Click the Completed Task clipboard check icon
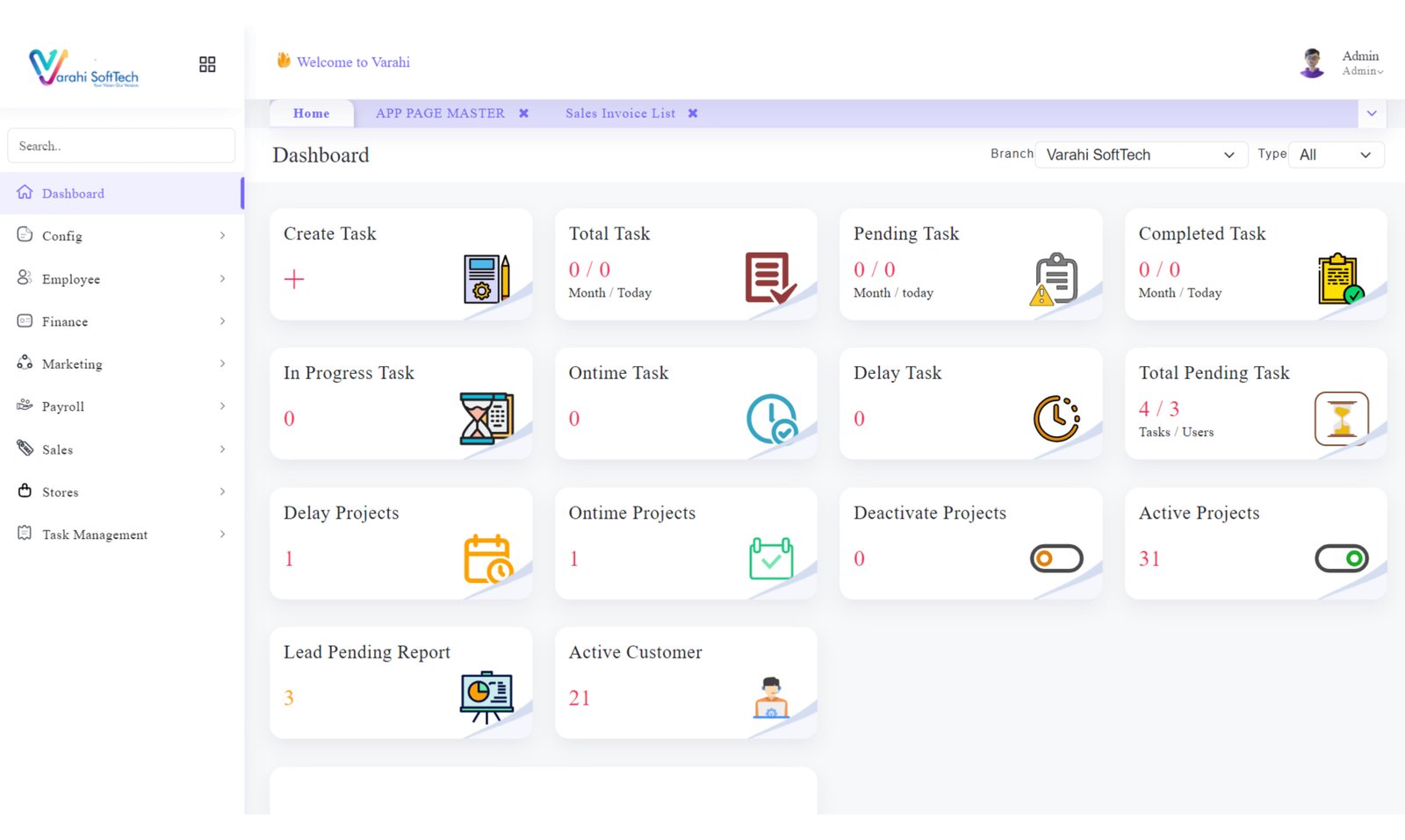 pos(1341,278)
